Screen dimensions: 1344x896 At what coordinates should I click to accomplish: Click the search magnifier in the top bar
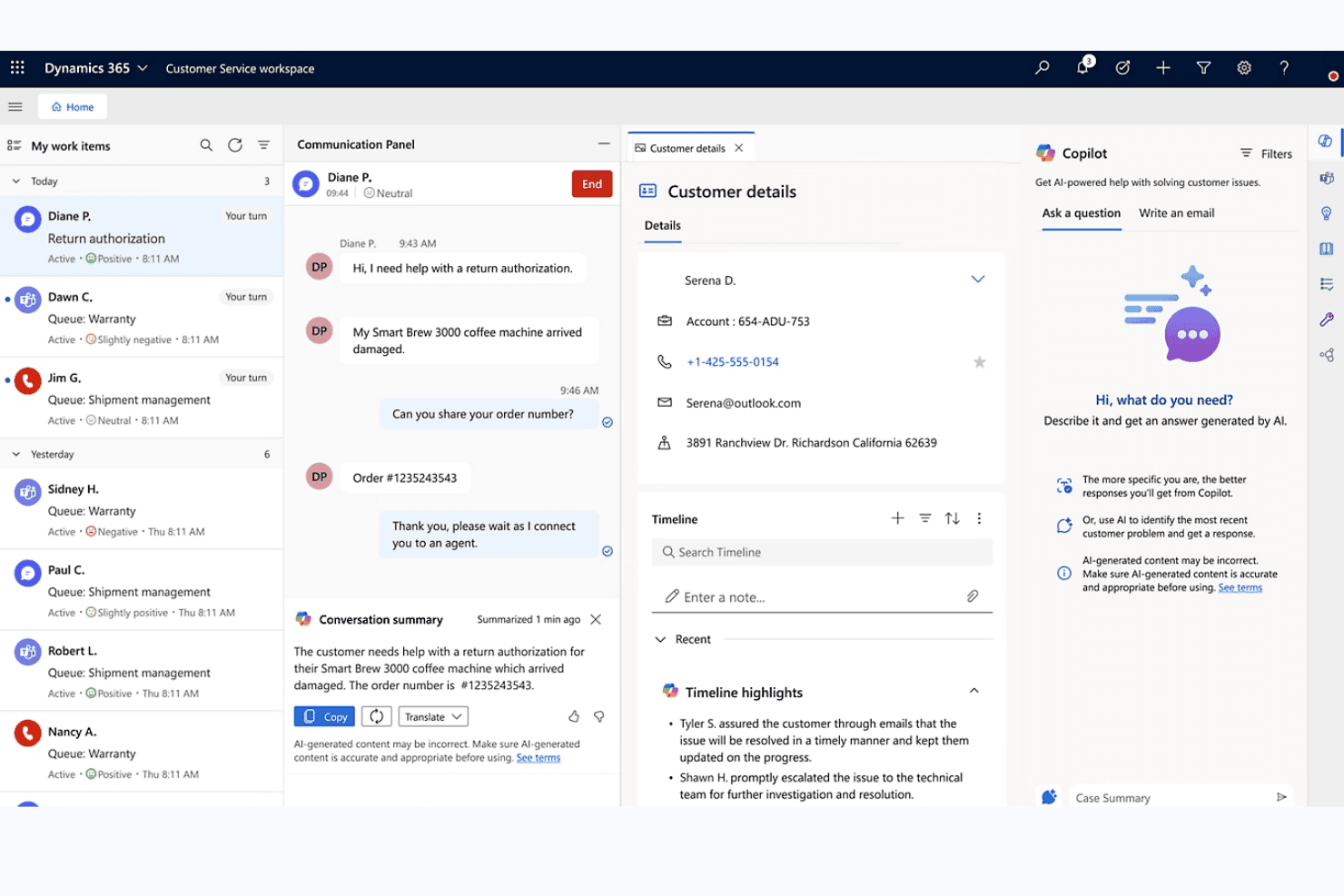click(1043, 68)
